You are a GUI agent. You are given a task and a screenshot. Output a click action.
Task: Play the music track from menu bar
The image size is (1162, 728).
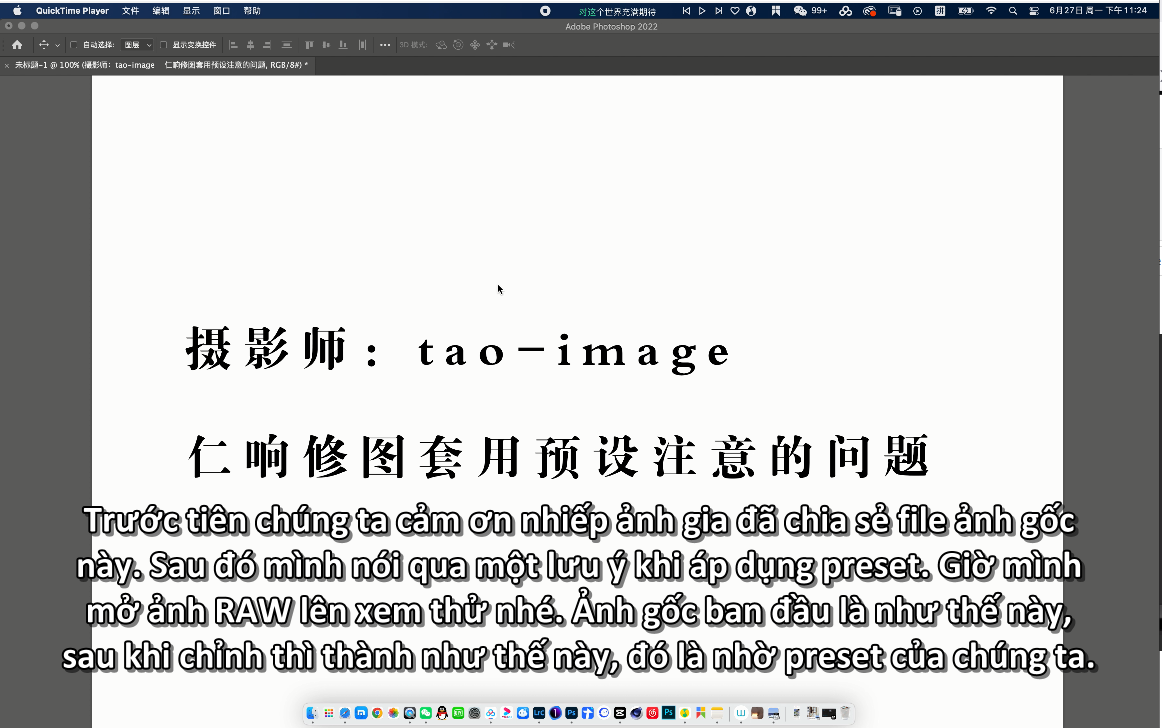click(702, 10)
